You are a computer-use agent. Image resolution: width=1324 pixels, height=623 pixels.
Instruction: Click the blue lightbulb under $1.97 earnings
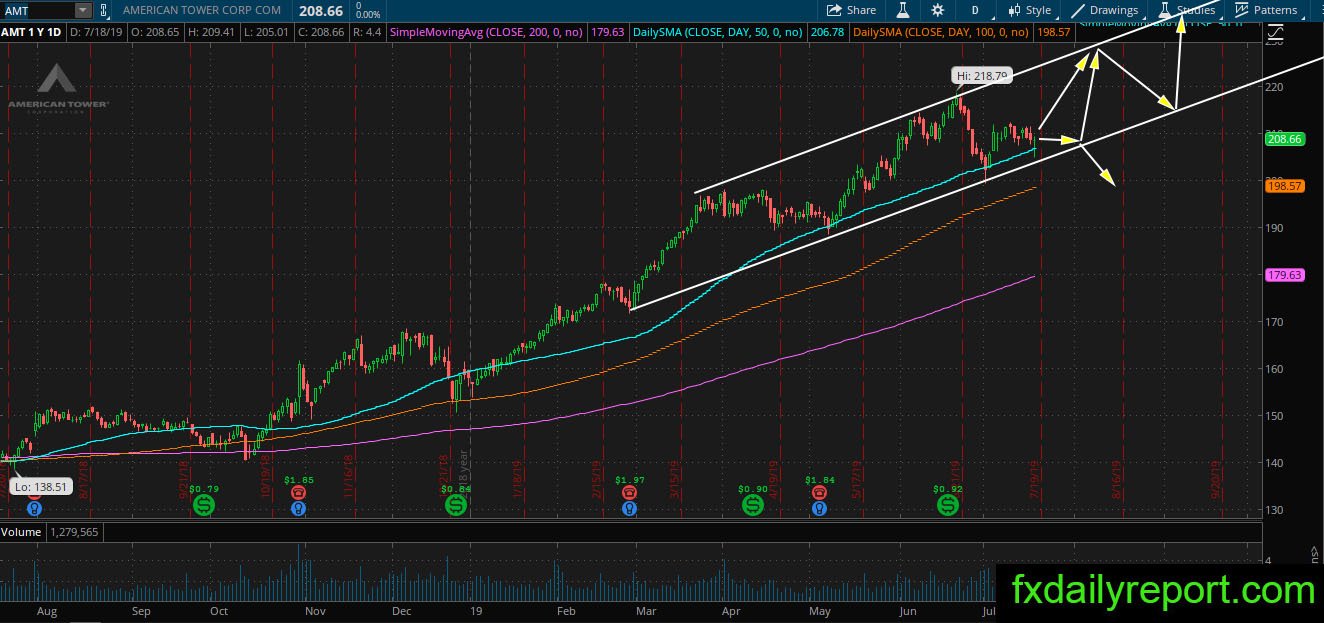[628, 509]
